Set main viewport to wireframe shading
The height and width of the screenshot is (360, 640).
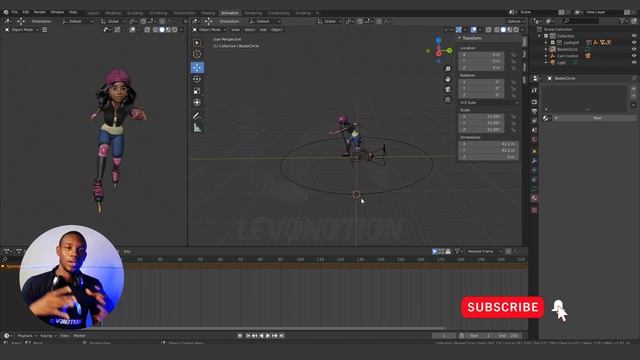click(x=497, y=30)
